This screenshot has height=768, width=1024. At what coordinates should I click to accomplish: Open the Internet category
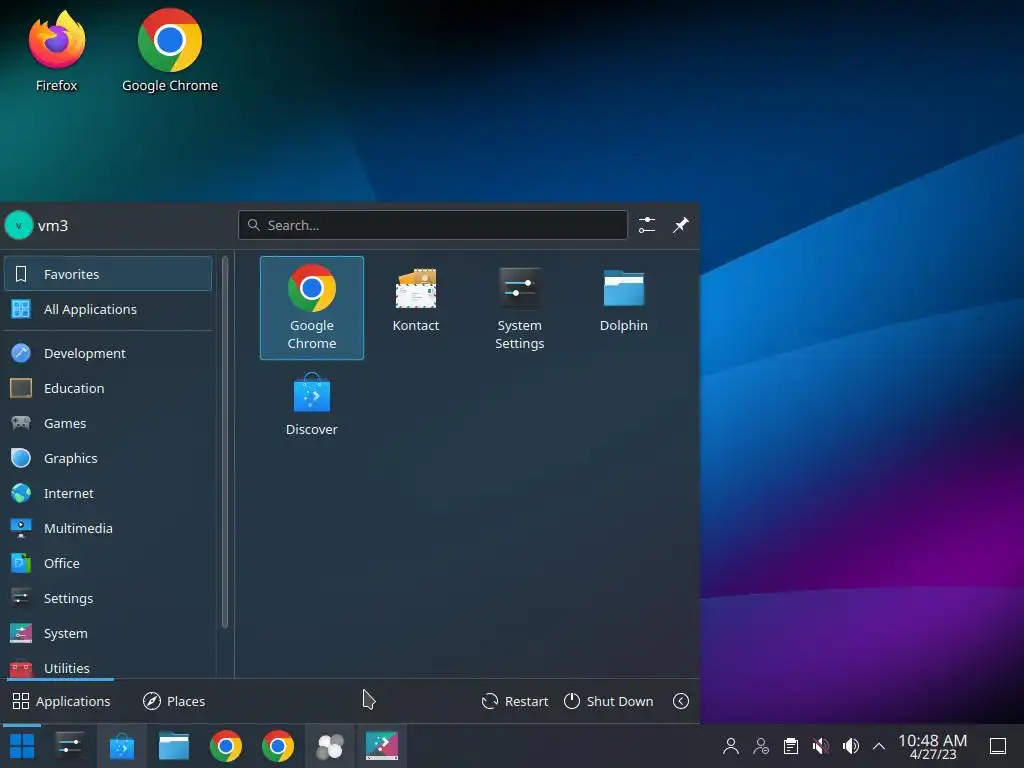[x=108, y=493]
